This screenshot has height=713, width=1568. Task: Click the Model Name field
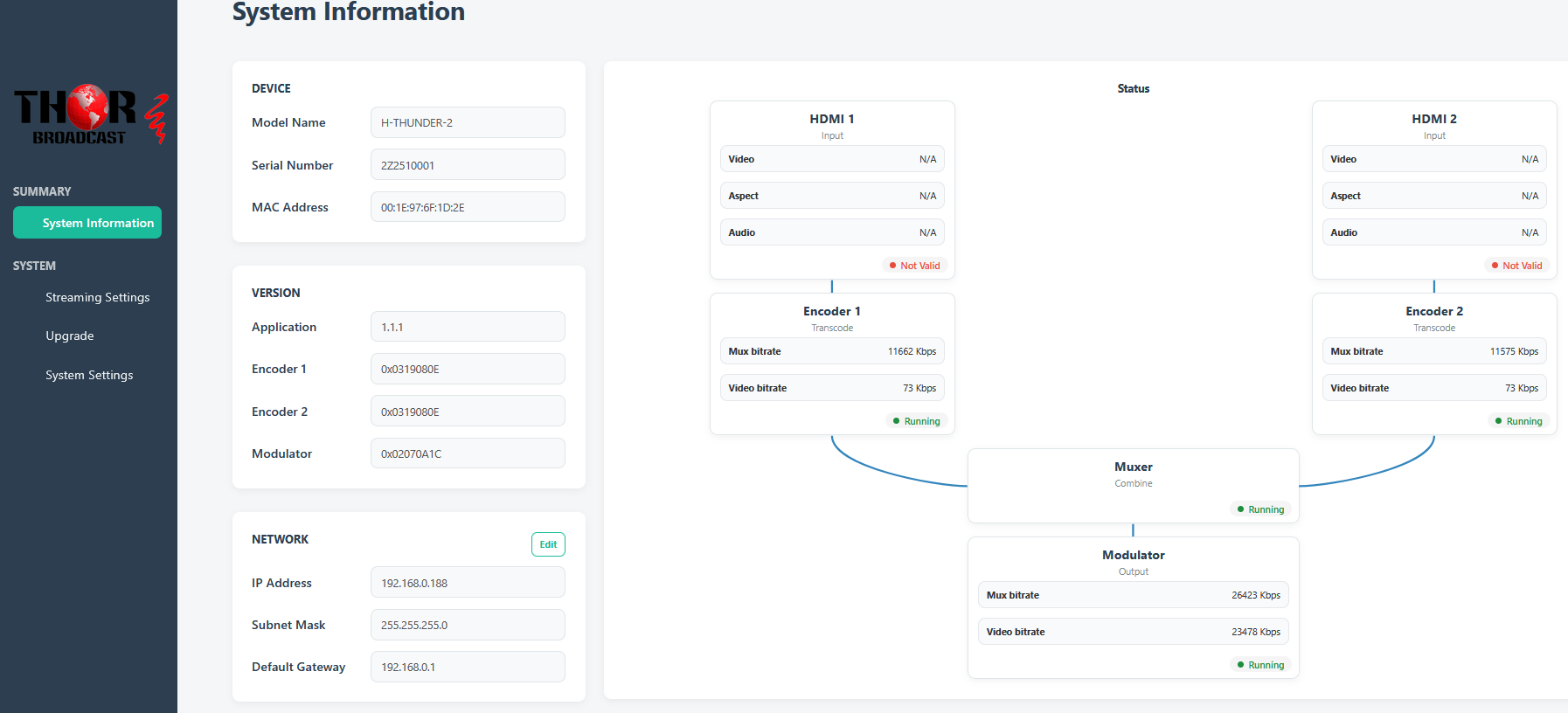pyautogui.click(x=468, y=122)
